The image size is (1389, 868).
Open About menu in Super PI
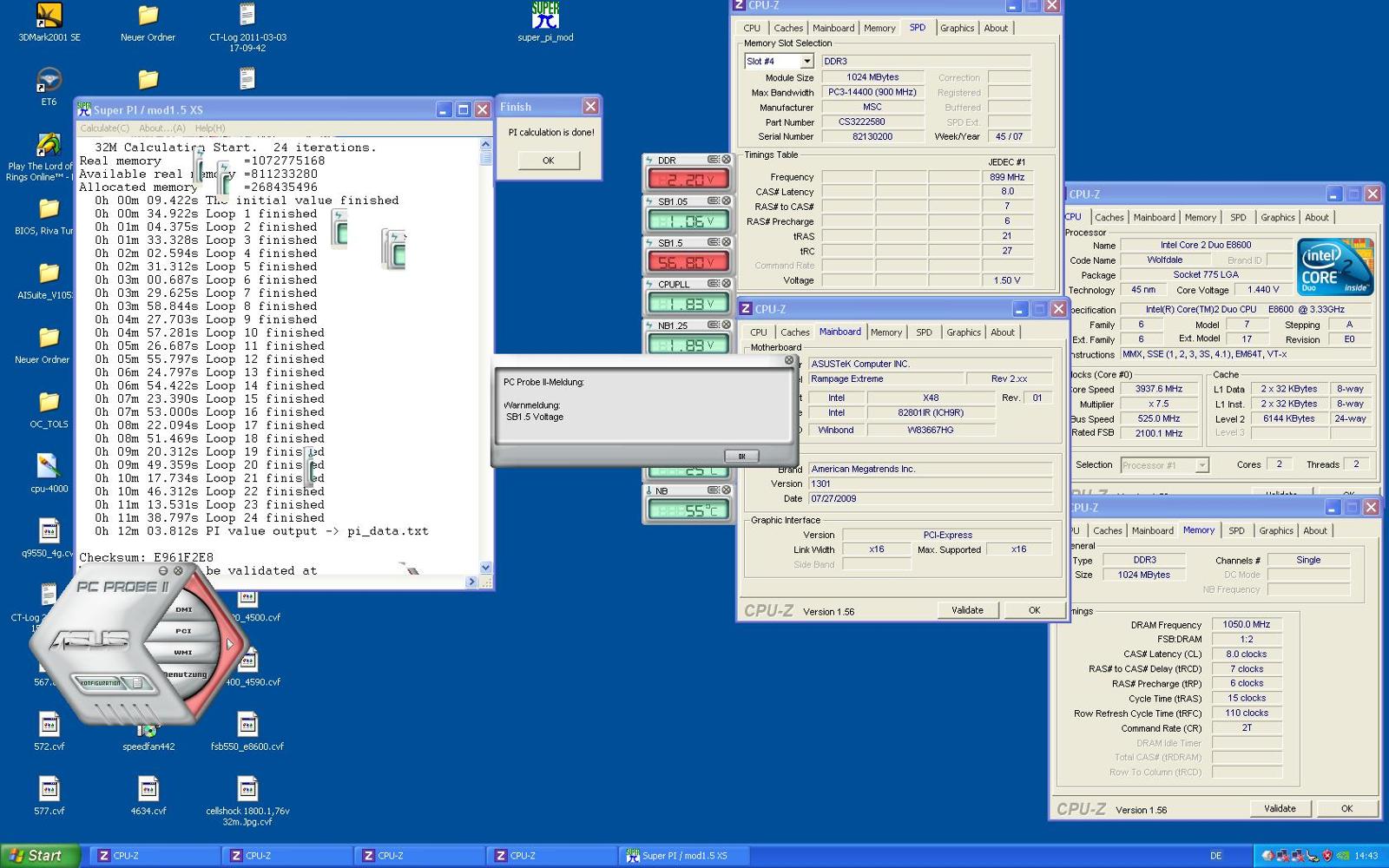click(x=162, y=128)
